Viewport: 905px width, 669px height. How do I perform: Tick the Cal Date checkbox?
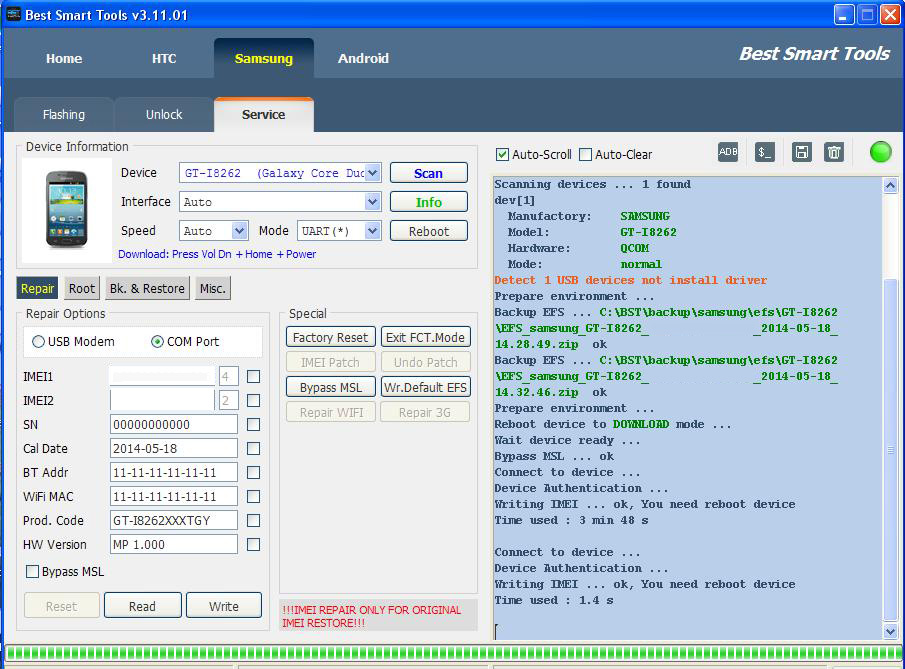pyautogui.click(x=253, y=449)
